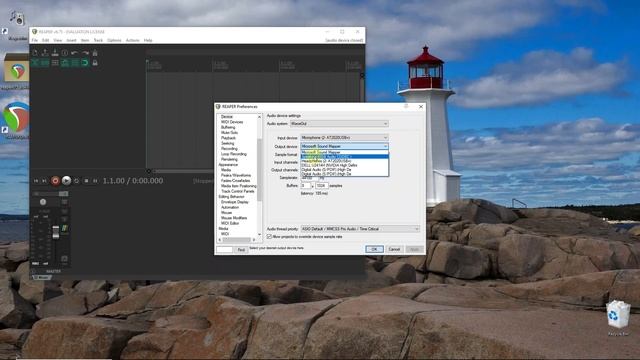Viewport: 640px width, 360px height.
Task: Open the Edit menu in REAPER
Action: [45, 40]
